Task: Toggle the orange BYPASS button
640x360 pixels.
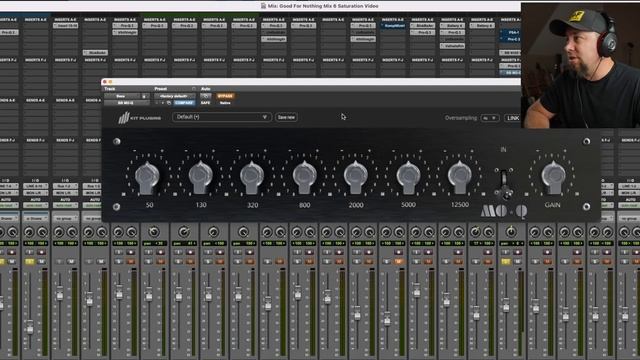Action: pyautogui.click(x=225, y=96)
